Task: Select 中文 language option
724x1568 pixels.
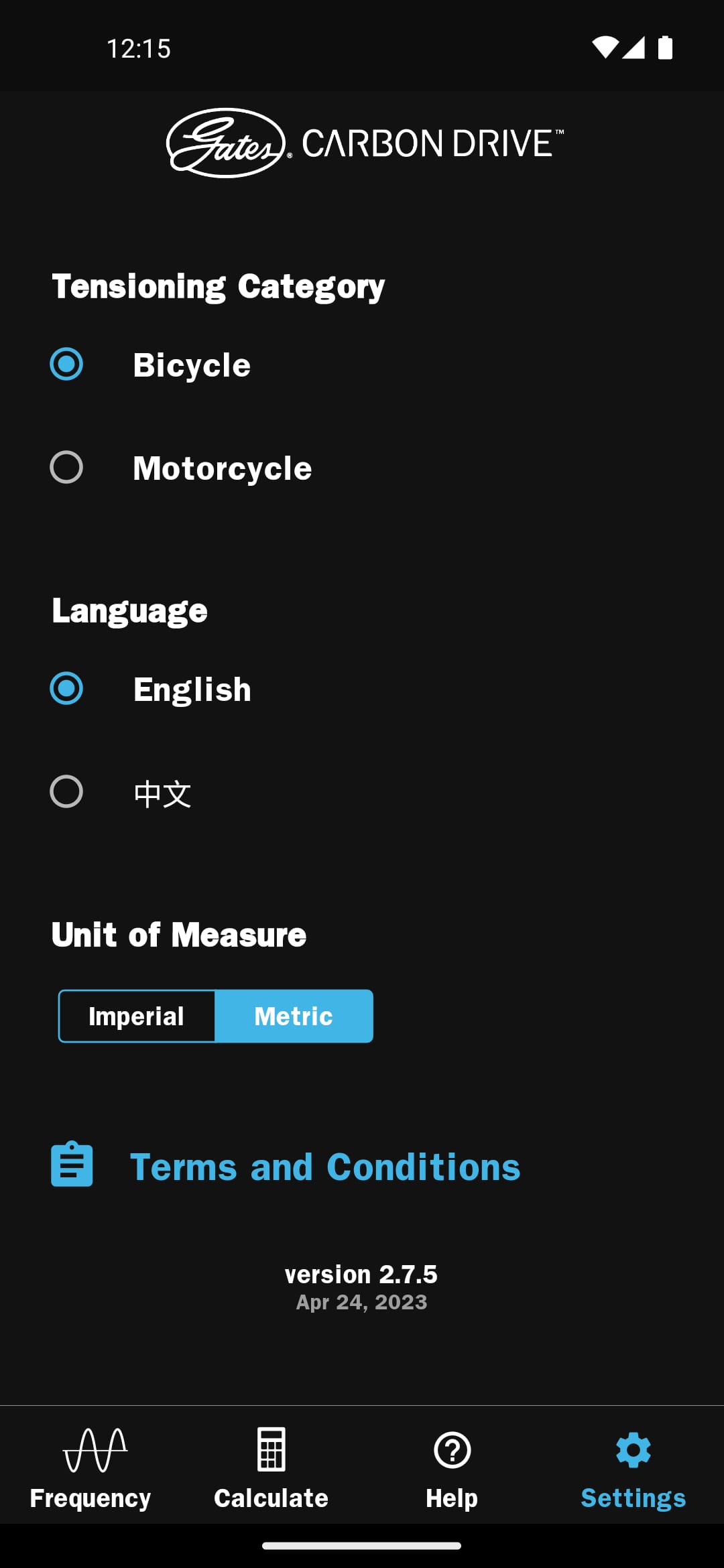Action: pos(67,793)
